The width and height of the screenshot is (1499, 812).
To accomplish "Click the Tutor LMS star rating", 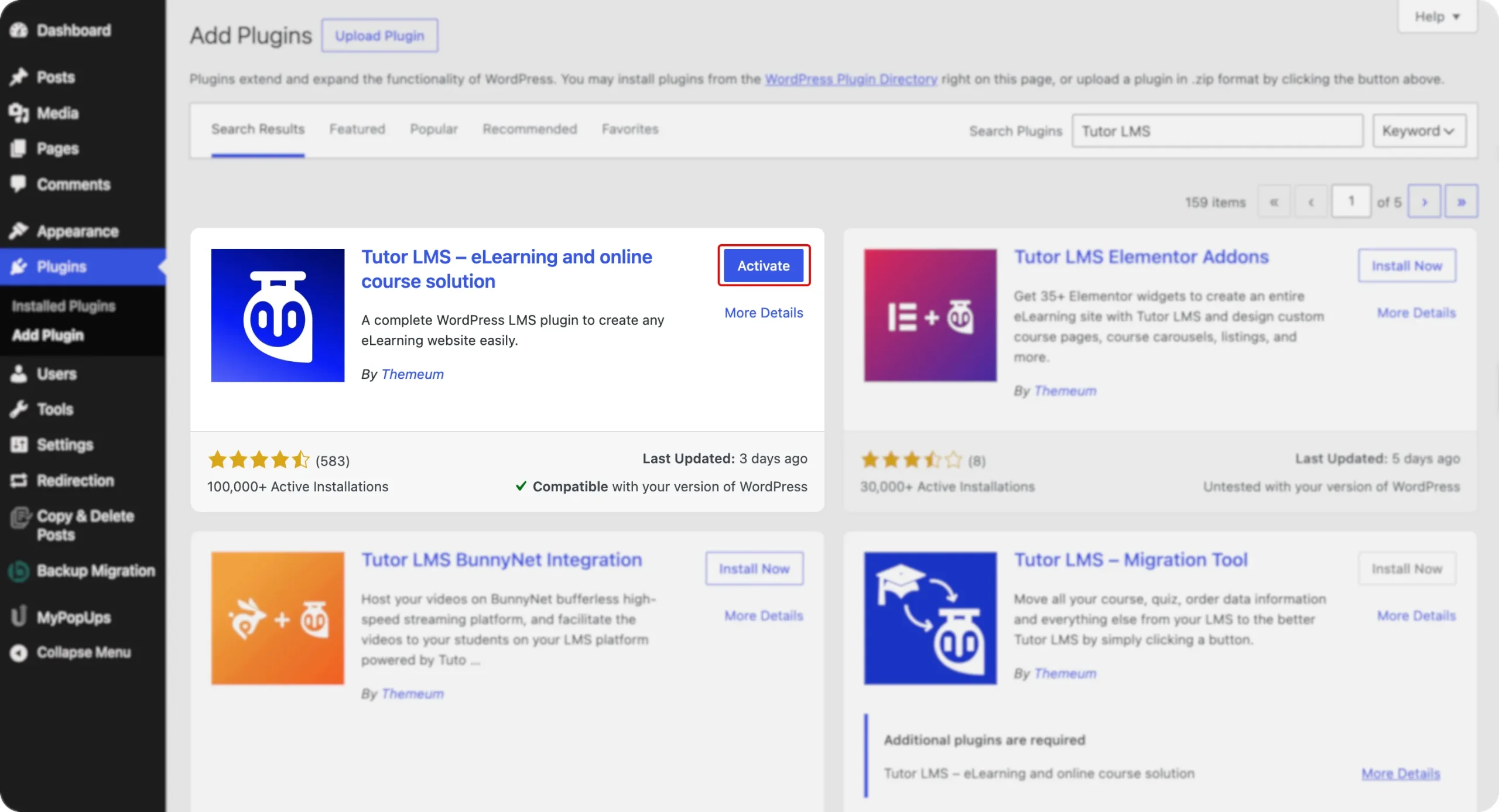I will tap(259, 460).
